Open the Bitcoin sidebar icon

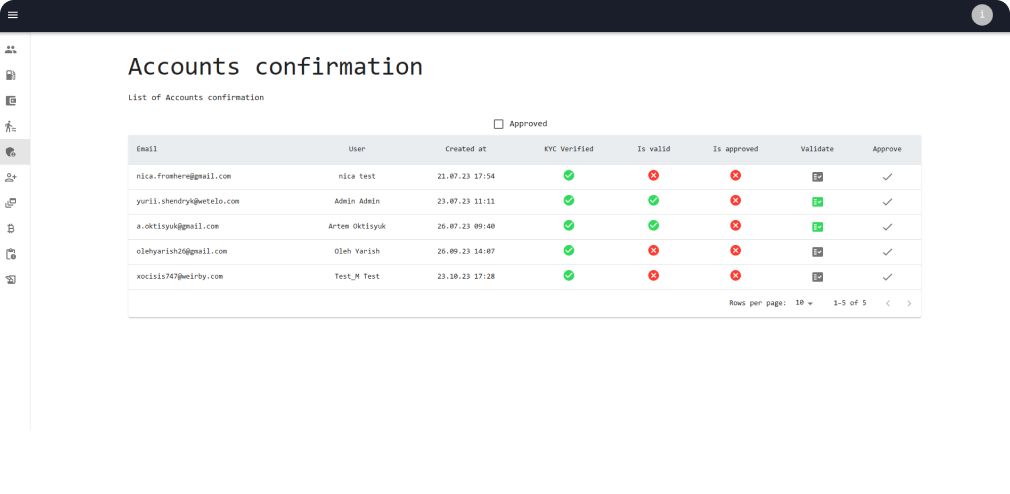(x=10, y=228)
